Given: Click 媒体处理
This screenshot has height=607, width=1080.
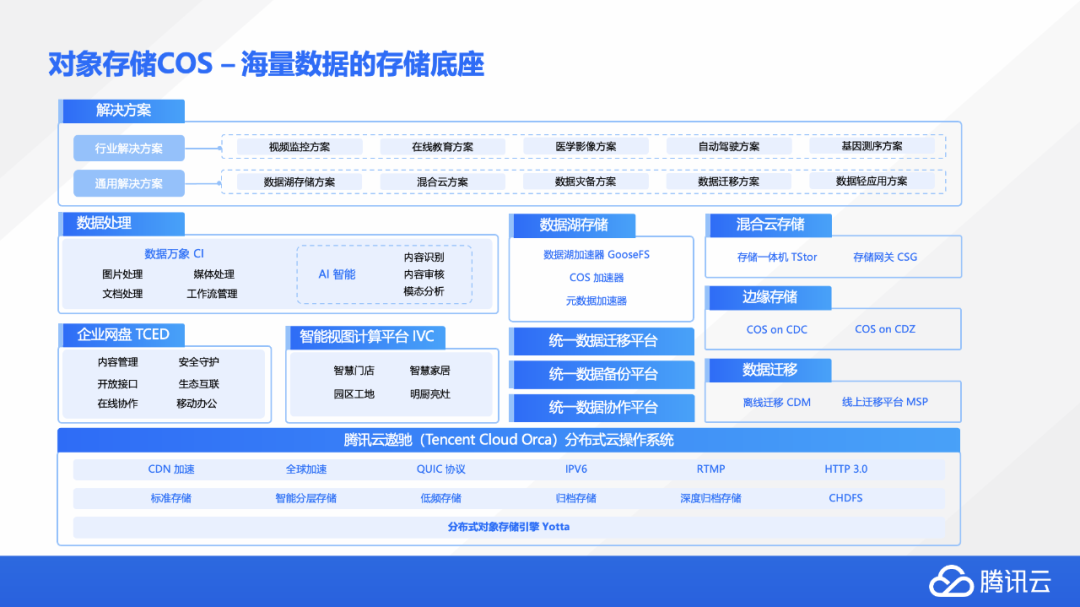Looking at the screenshot, I should 214,274.
